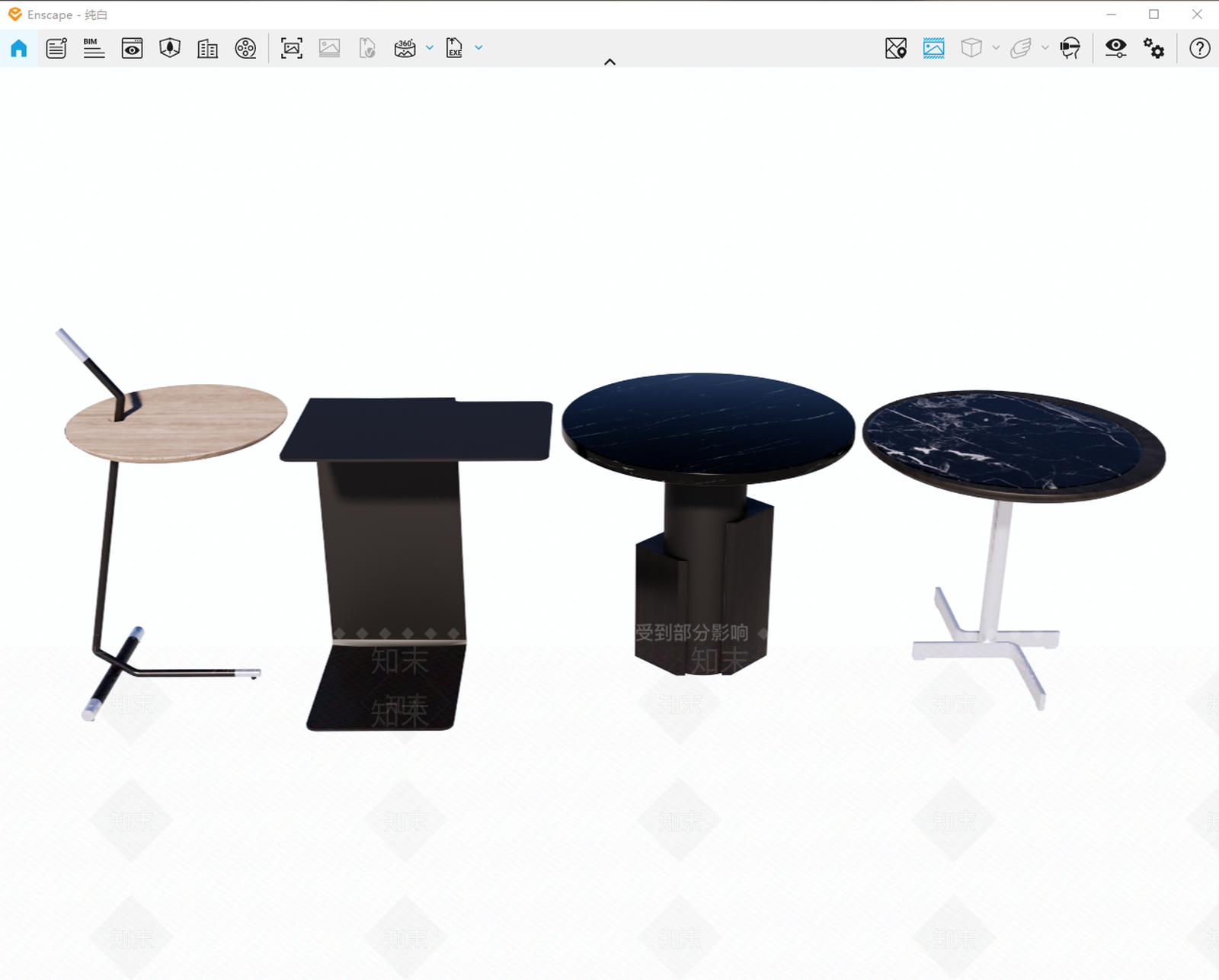Expand the wing navigation dropdown arrow
The image size is (1219, 980).
coord(1045,47)
